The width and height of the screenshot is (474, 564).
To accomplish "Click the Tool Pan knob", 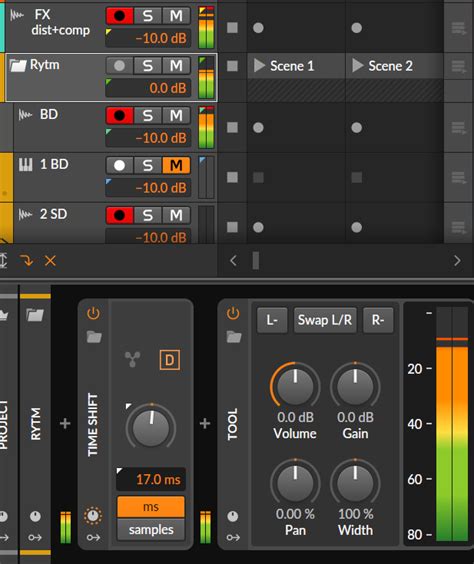I will coord(295,483).
